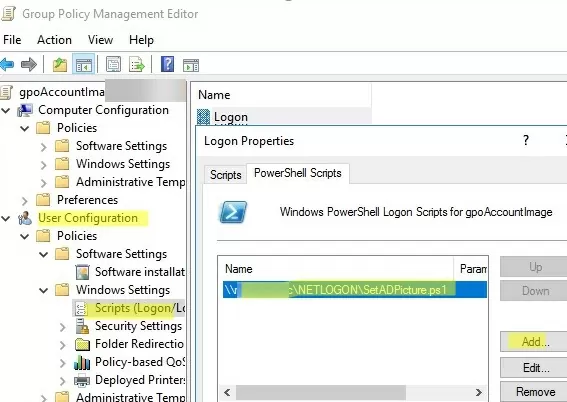This screenshot has height=402, width=567.
Task: Collapse Software Settings under User Configuration
Action: pos(43,254)
